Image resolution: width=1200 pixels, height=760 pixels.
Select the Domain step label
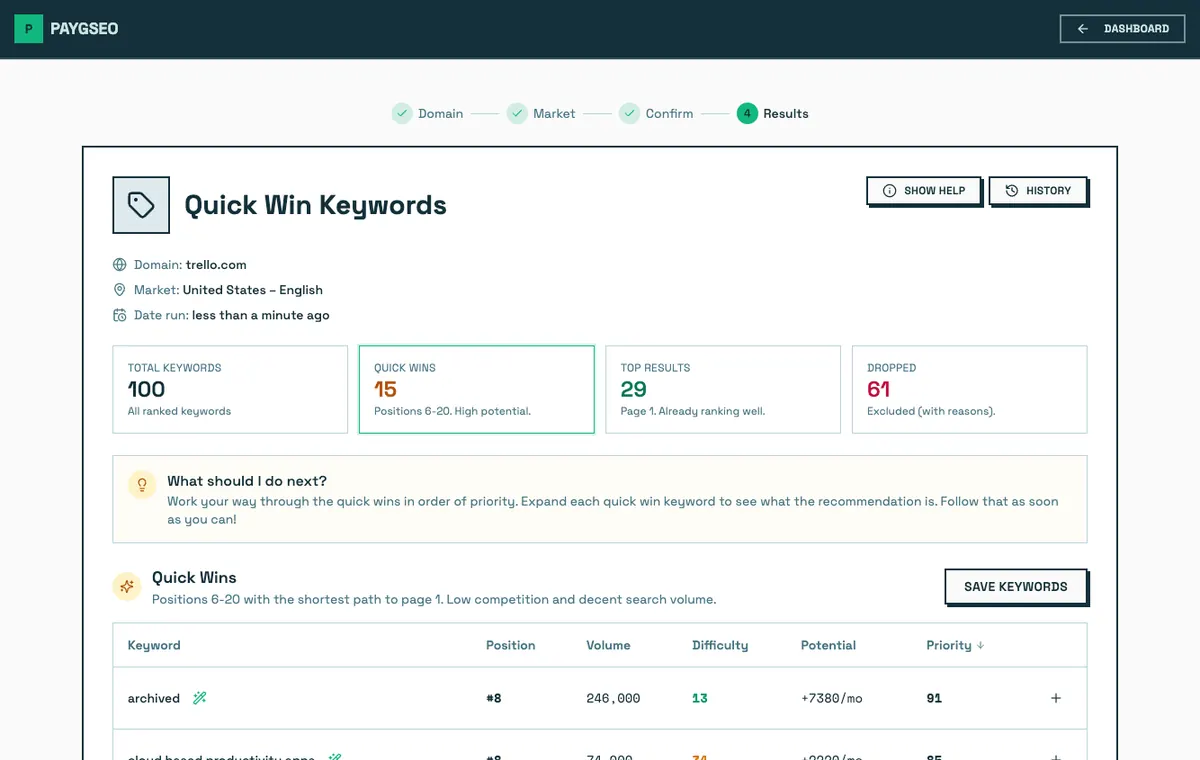click(x=440, y=114)
